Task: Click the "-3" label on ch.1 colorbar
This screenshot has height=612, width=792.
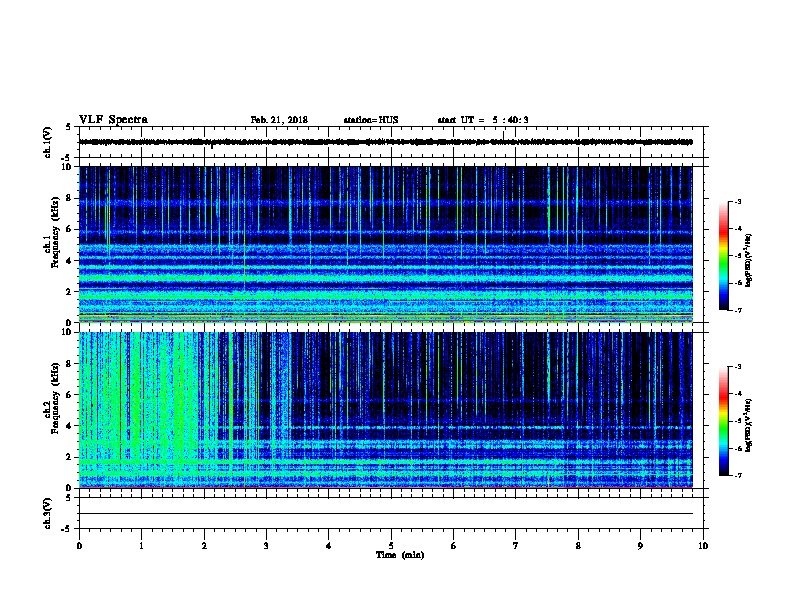Action: tap(737, 202)
